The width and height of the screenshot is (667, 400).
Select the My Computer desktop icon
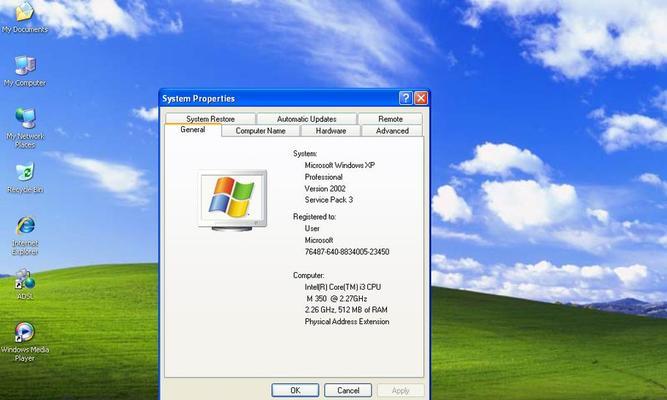pos(25,71)
